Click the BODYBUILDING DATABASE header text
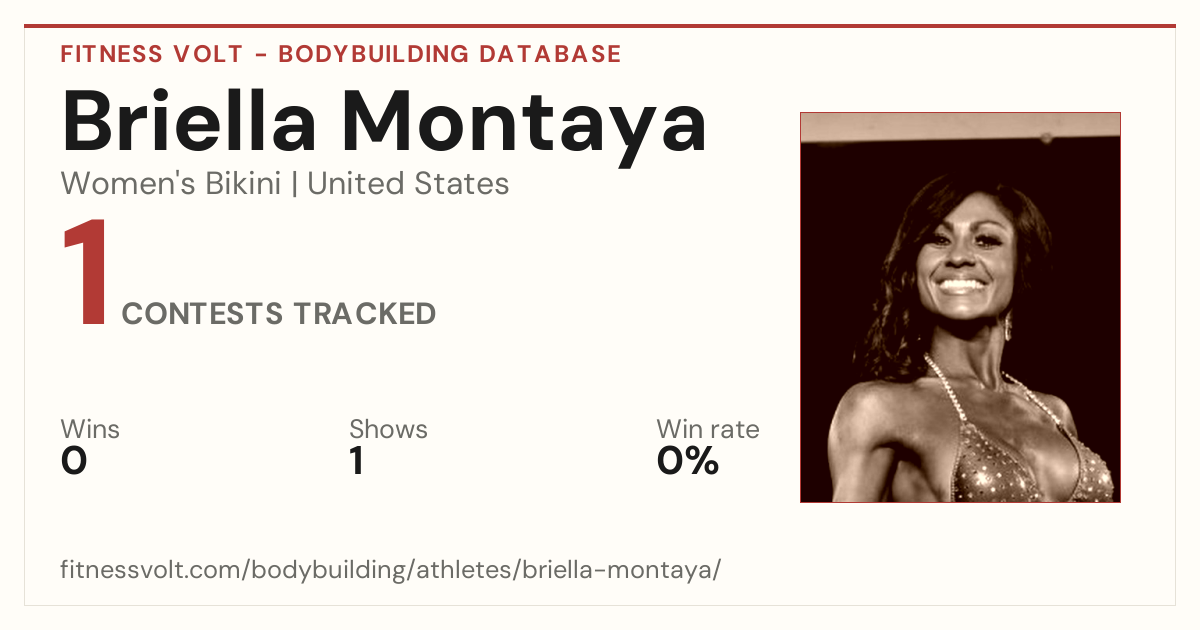This screenshot has height=630, width=1200. [450, 54]
